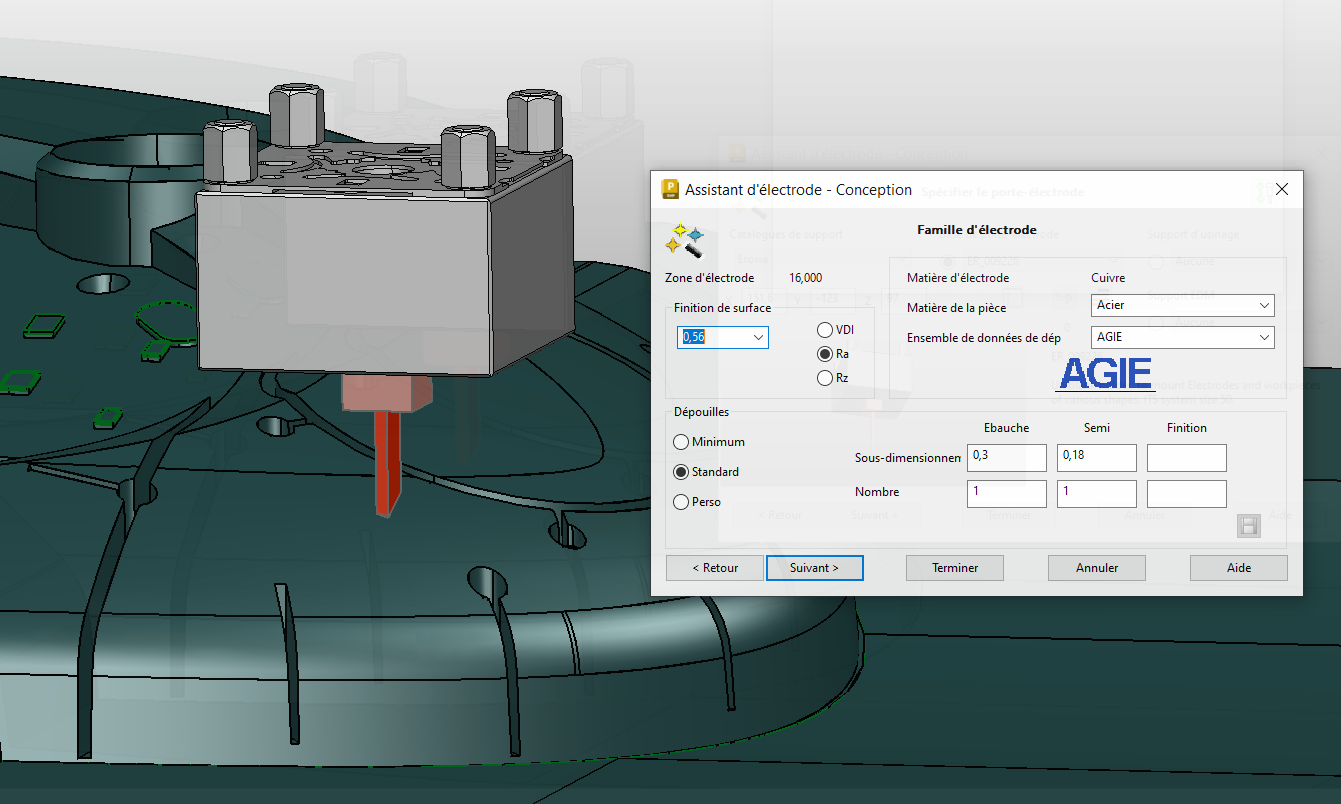Expand the Matière de la pièce dropdown
Screen dimensions: 1341x804
(x=1264, y=305)
